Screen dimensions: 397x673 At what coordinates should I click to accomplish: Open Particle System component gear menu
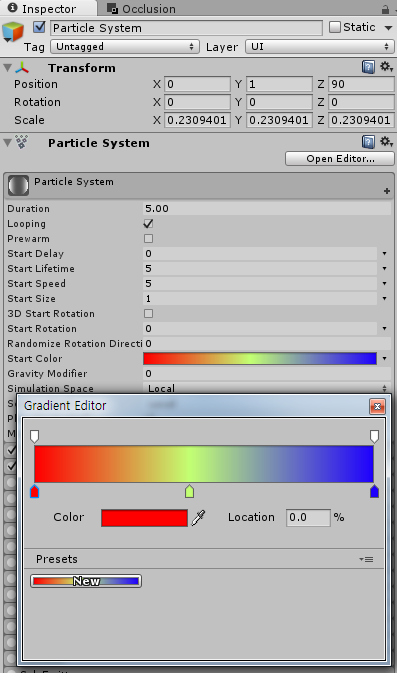386,142
